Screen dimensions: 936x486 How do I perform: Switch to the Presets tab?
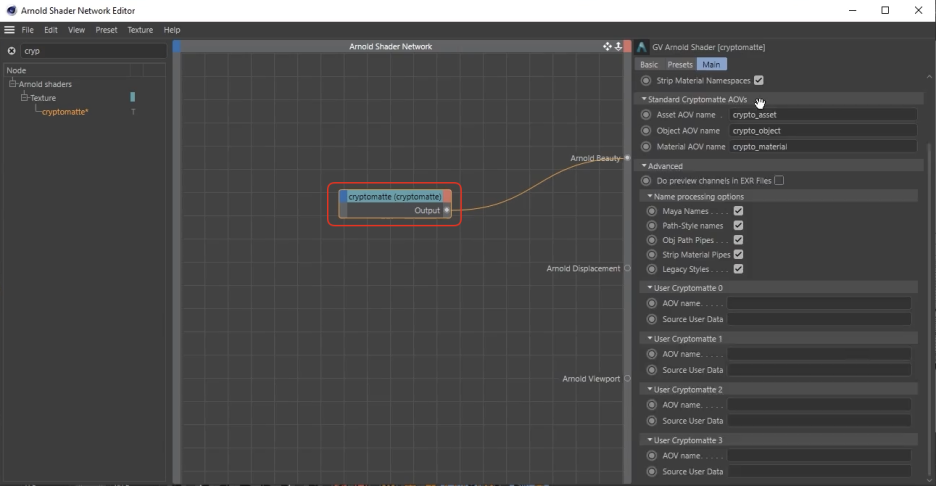(680, 64)
